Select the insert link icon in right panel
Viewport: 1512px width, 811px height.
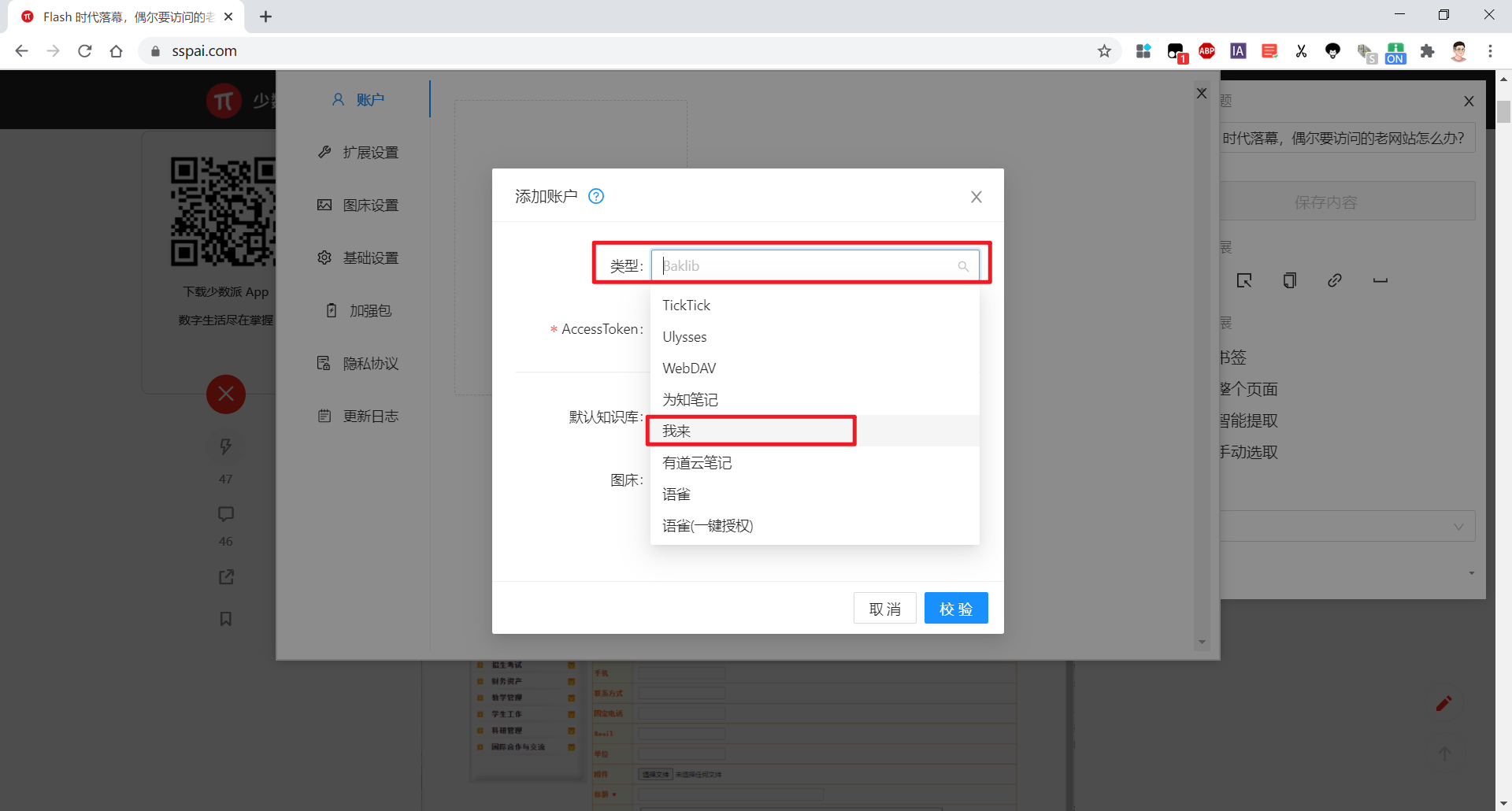click(x=1334, y=280)
